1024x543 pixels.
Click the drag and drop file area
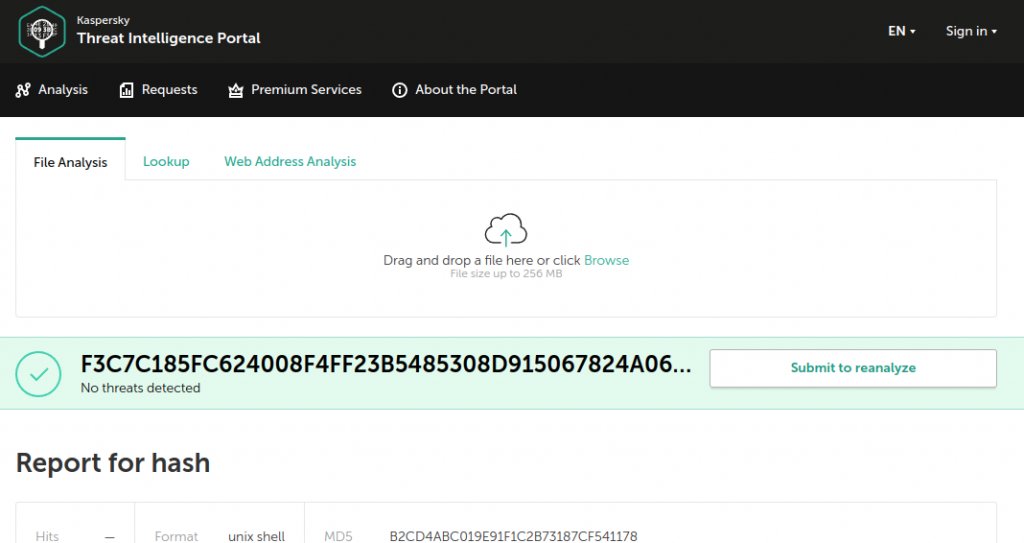point(506,248)
